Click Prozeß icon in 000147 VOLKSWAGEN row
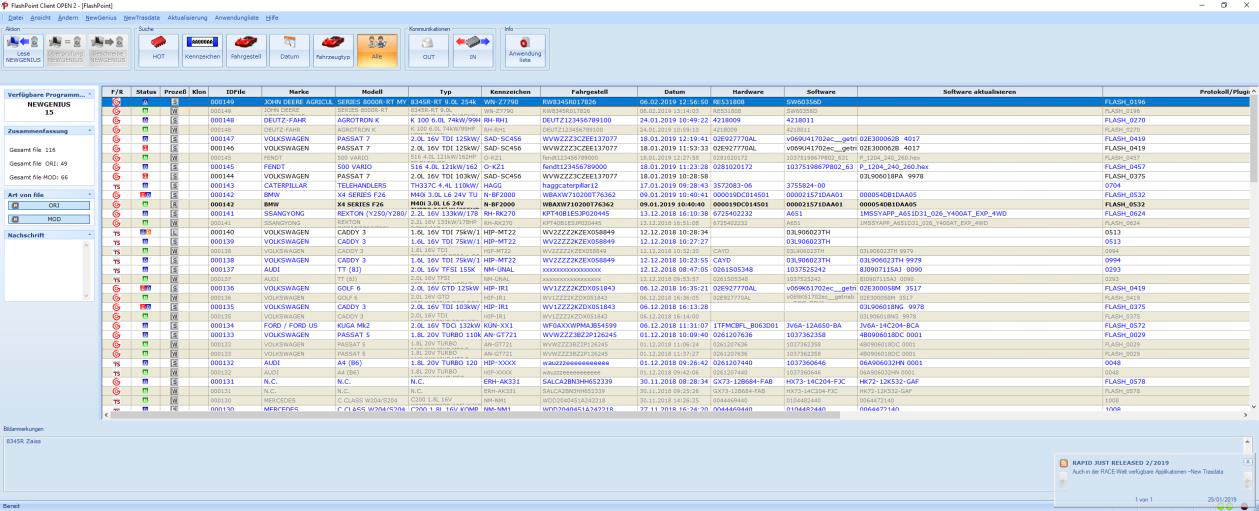Image resolution: width=1259 pixels, height=511 pixels. [174, 139]
